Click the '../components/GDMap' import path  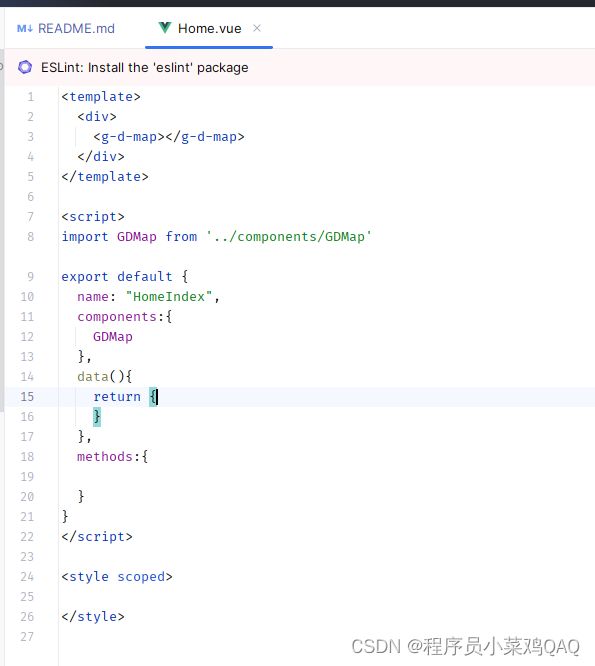click(x=289, y=237)
